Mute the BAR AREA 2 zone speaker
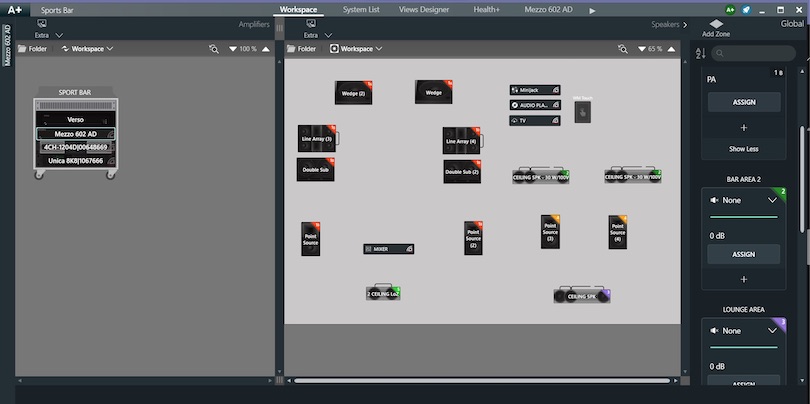 point(715,200)
